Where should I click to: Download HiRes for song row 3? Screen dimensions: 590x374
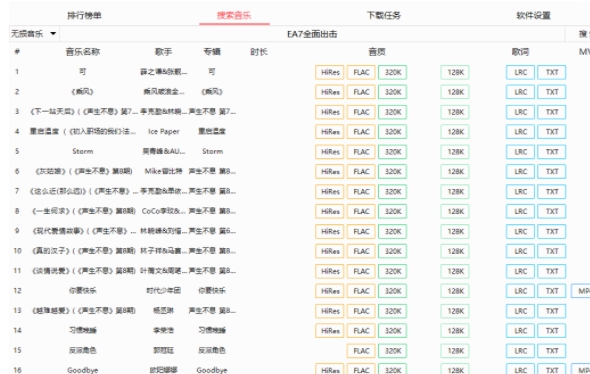pyautogui.click(x=330, y=112)
